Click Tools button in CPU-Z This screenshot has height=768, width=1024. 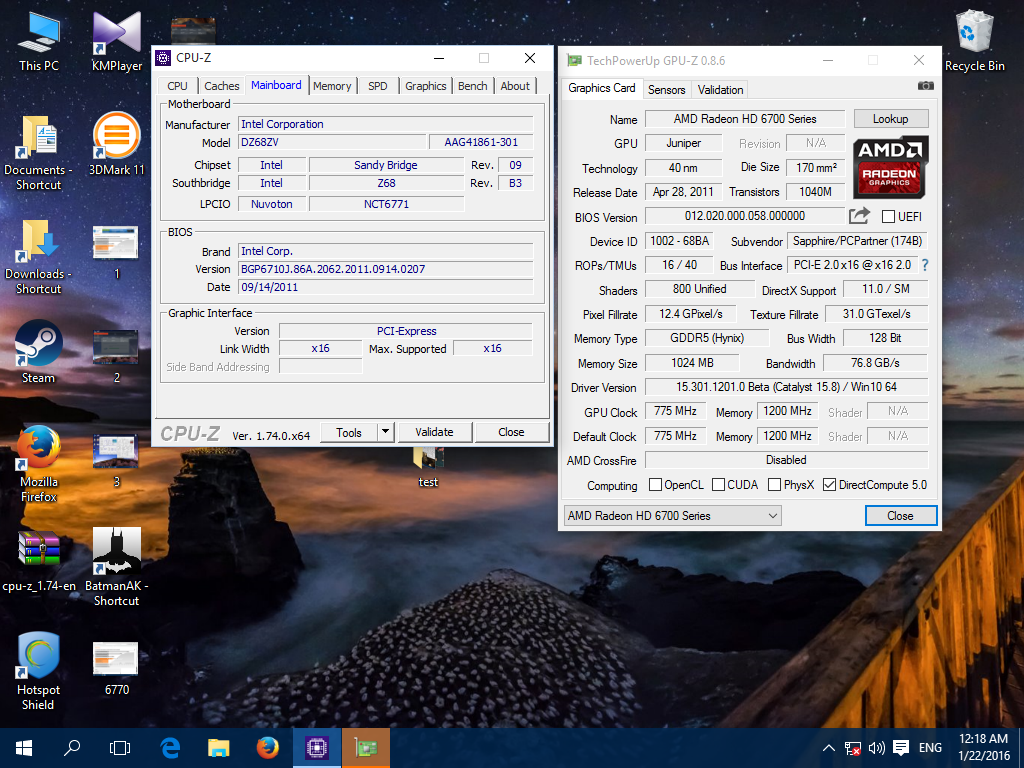point(349,432)
